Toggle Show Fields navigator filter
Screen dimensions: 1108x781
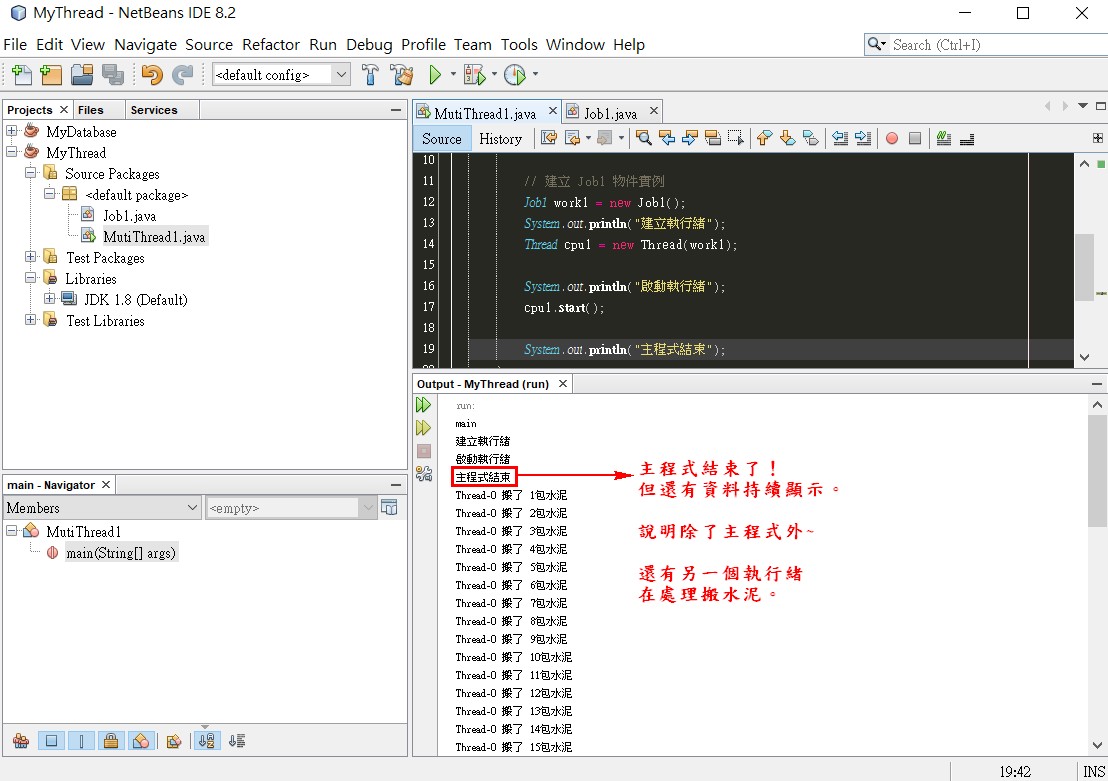[x=51, y=741]
